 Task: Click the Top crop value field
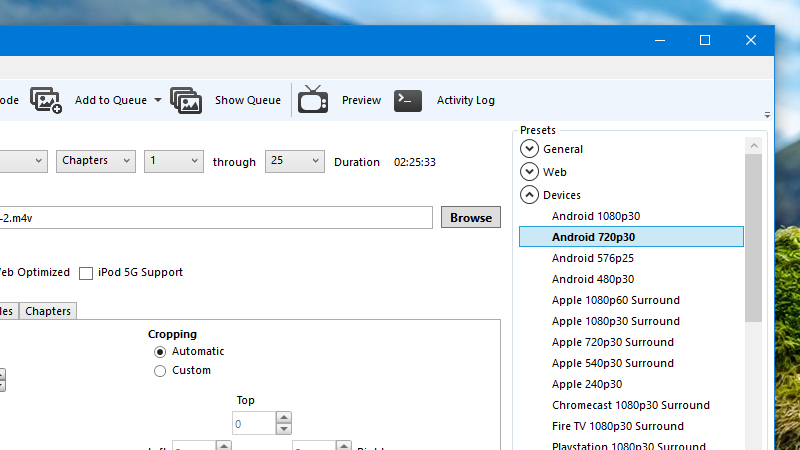tap(254, 423)
